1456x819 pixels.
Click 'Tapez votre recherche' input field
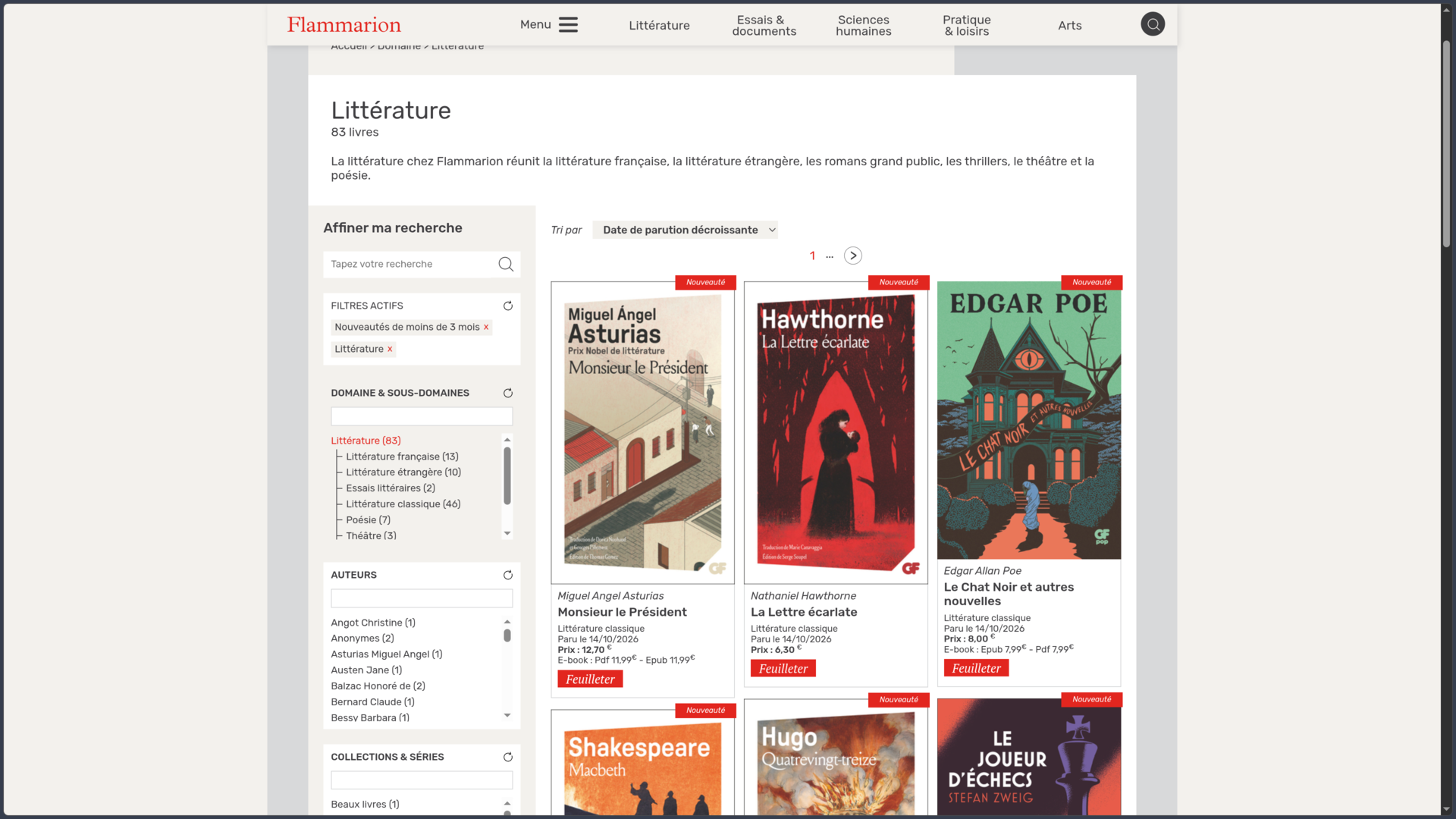point(409,264)
